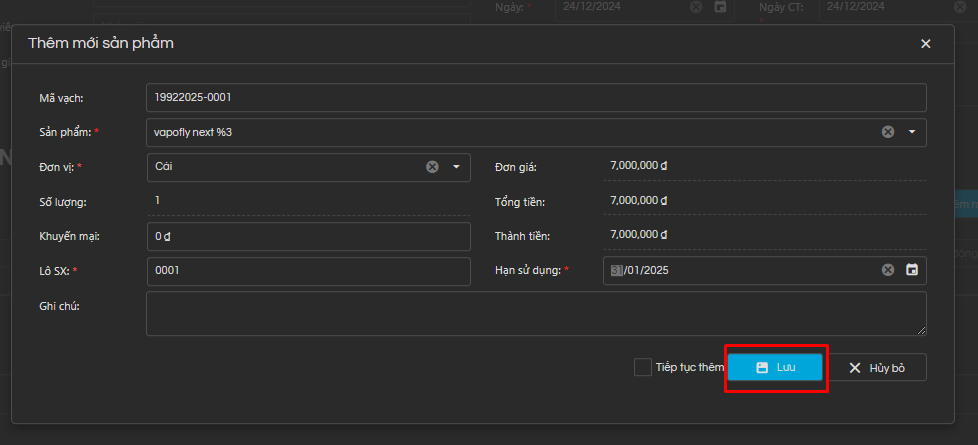978x445 pixels.
Task: Focus the Mã vạch barcode field
Action: (x=535, y=98)
